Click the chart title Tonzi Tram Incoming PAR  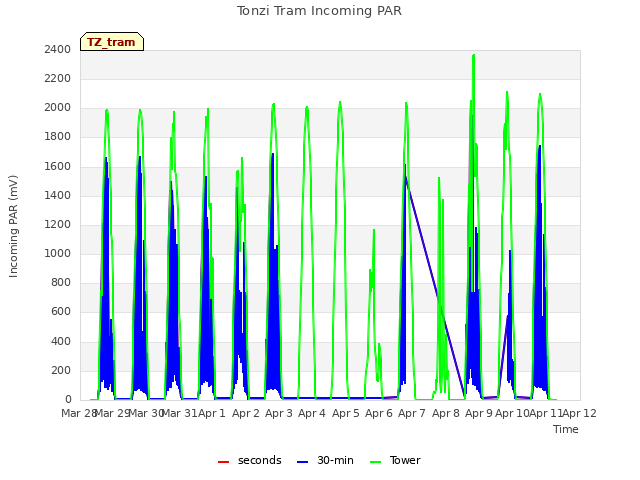pos(319,11)
